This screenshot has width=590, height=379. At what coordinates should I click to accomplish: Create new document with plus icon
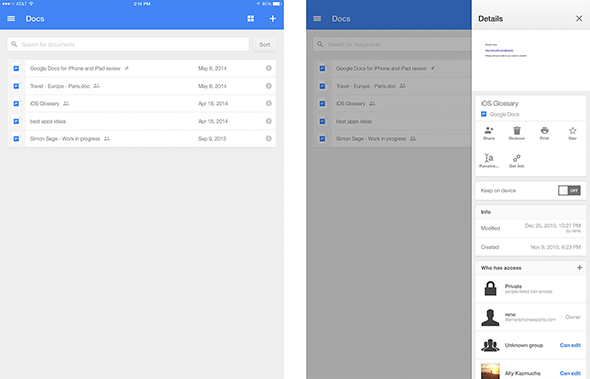pos(273,18)
